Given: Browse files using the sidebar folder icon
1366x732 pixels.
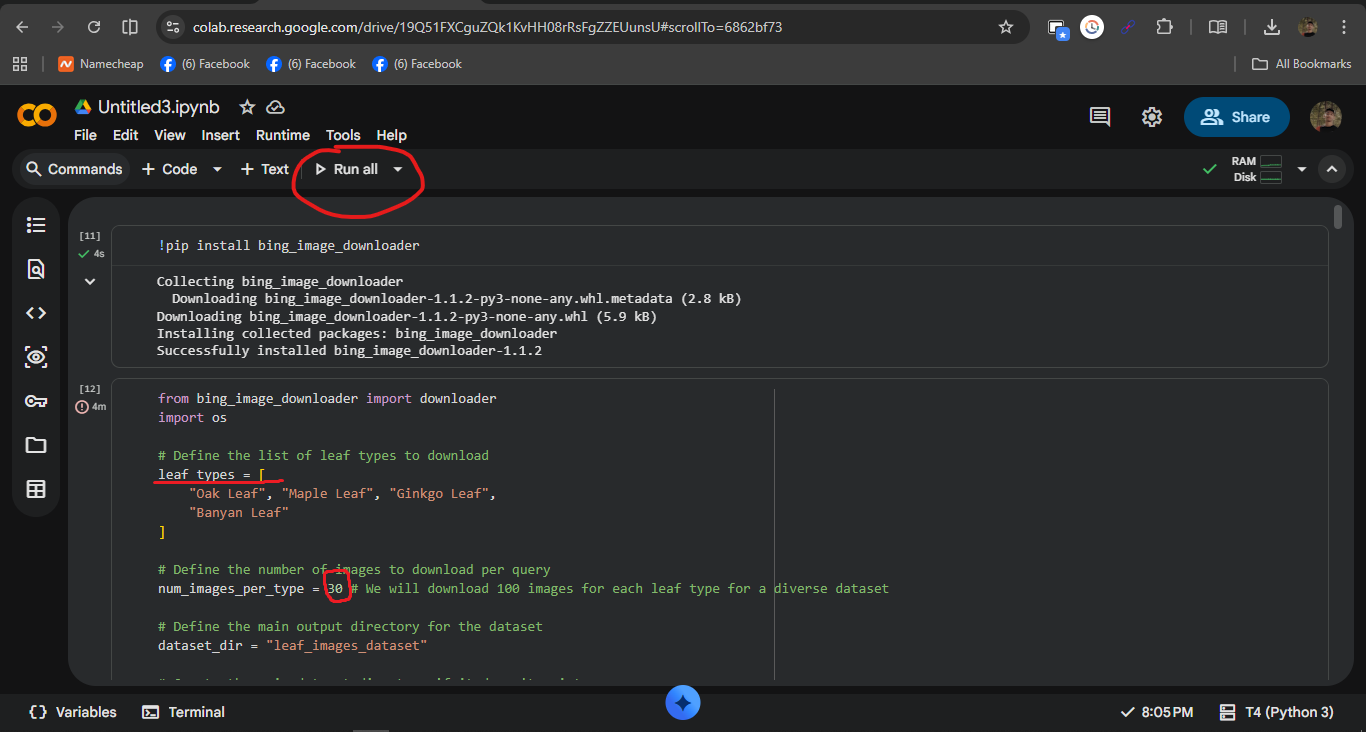Looking at the screenshot, I should pos(36,445).
